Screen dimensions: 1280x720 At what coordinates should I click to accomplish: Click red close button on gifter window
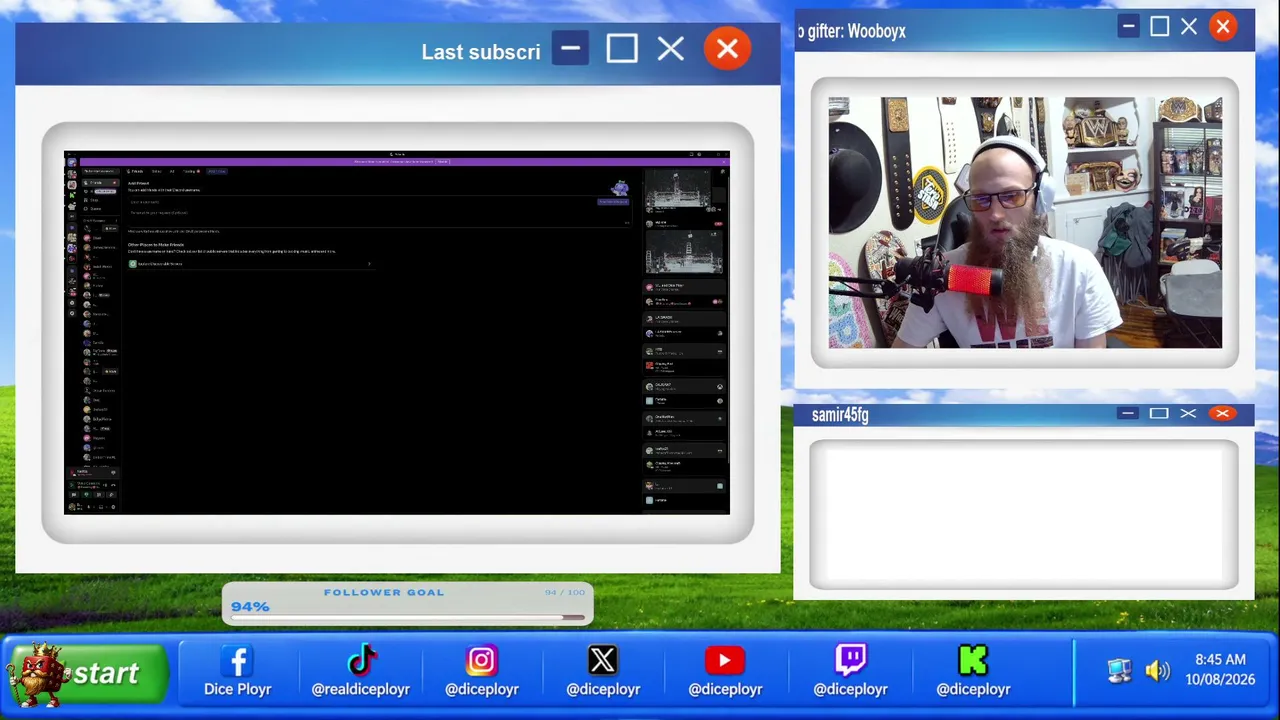pos(1223,27)
